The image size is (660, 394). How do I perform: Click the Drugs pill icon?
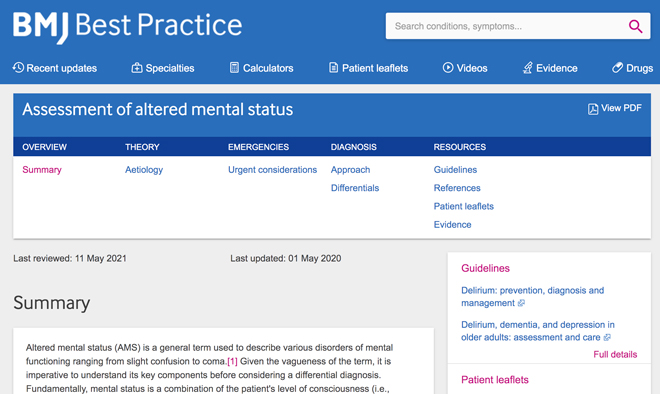tap(617, 67)
